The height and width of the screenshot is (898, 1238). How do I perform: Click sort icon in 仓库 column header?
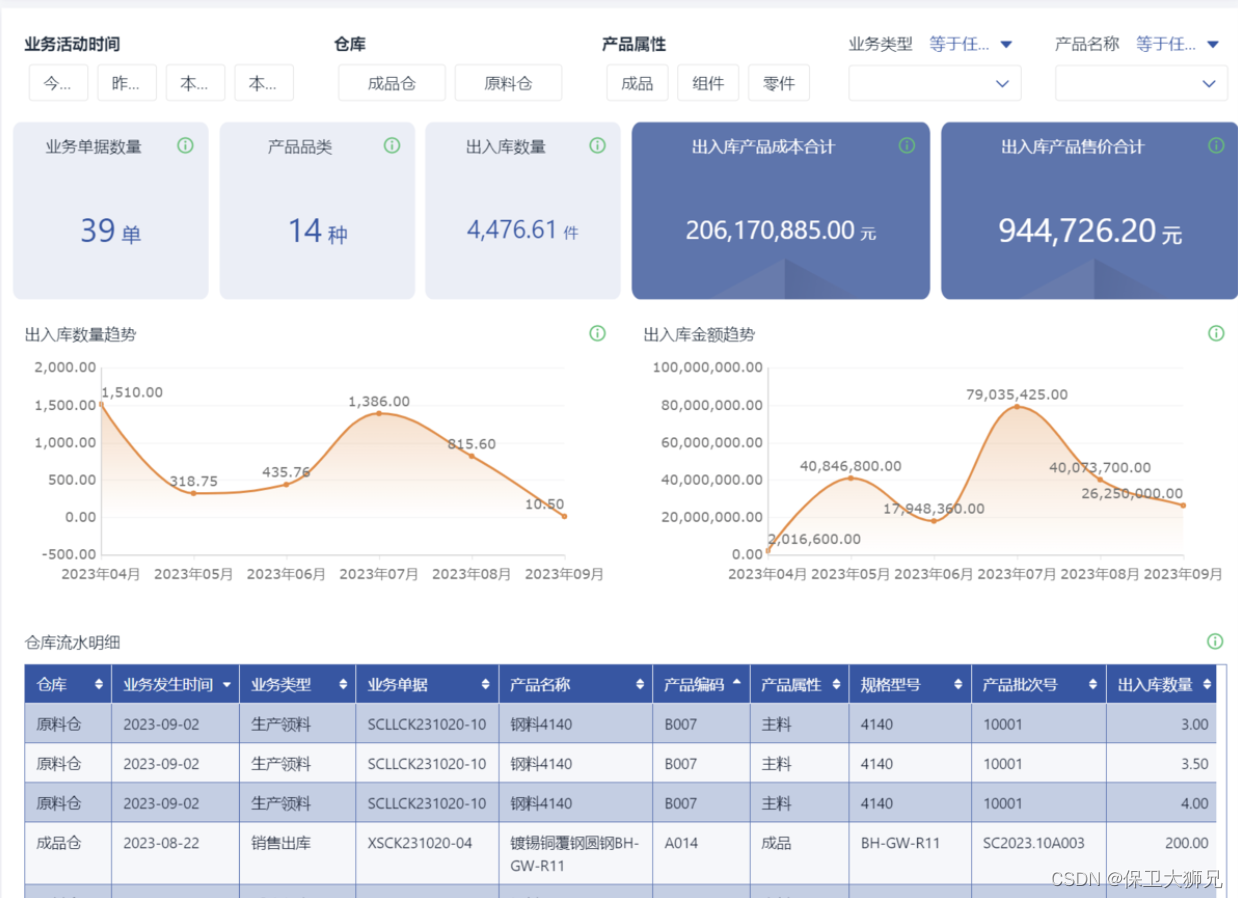pyautogui.click(x=99, y=685)
